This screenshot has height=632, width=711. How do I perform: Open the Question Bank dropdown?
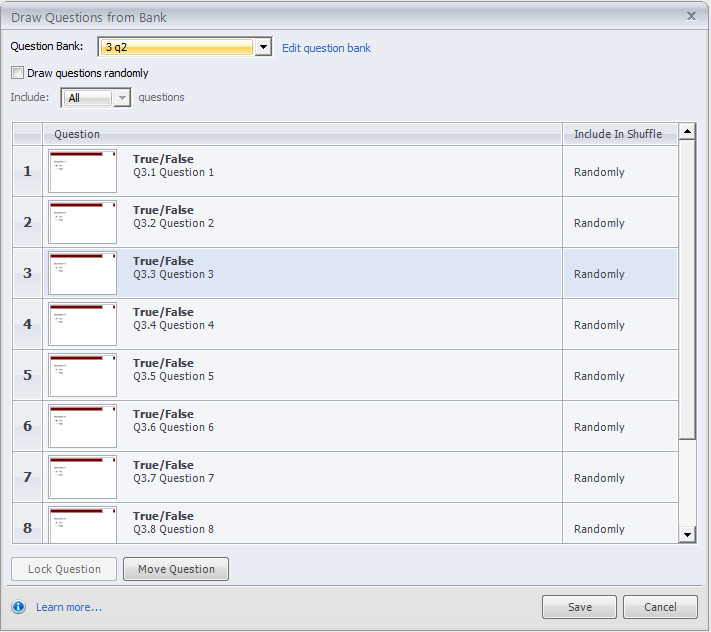(263, 47)
